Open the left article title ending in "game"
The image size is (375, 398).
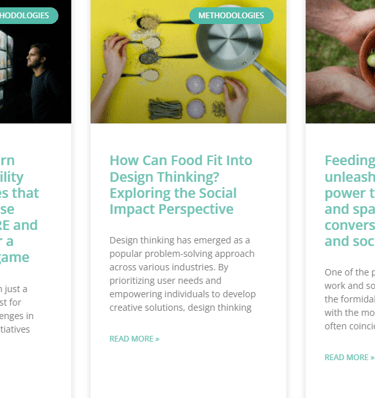19,209
